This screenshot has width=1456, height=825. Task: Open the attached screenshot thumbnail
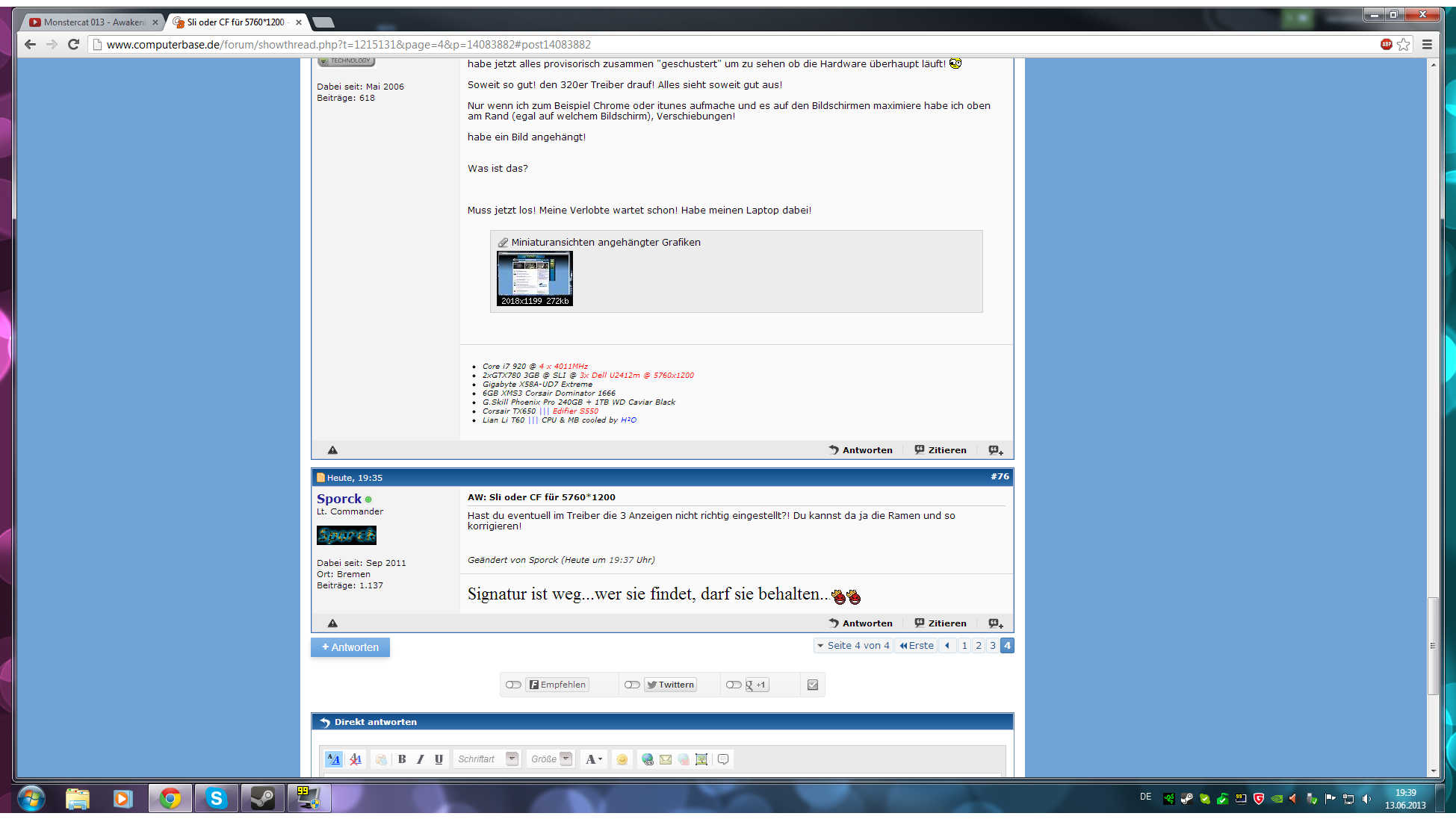[x=535, y=278]
